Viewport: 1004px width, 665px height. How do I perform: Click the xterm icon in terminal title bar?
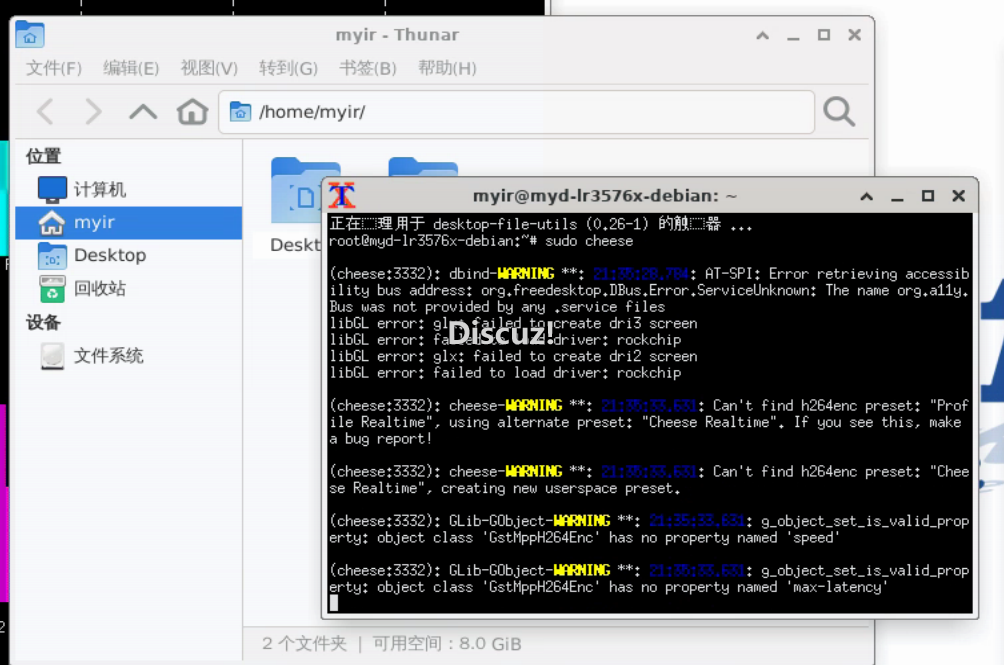(x=342, y=196)
